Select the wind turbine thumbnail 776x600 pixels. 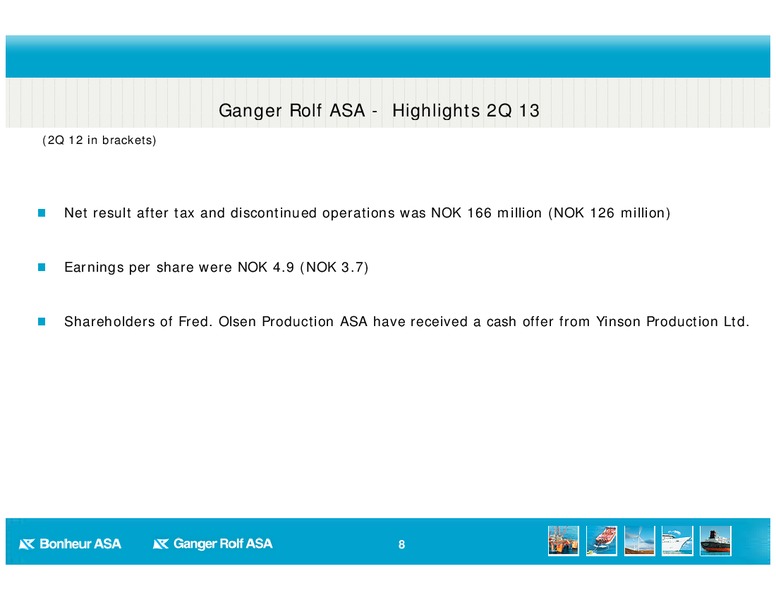(x=639, y=541)
